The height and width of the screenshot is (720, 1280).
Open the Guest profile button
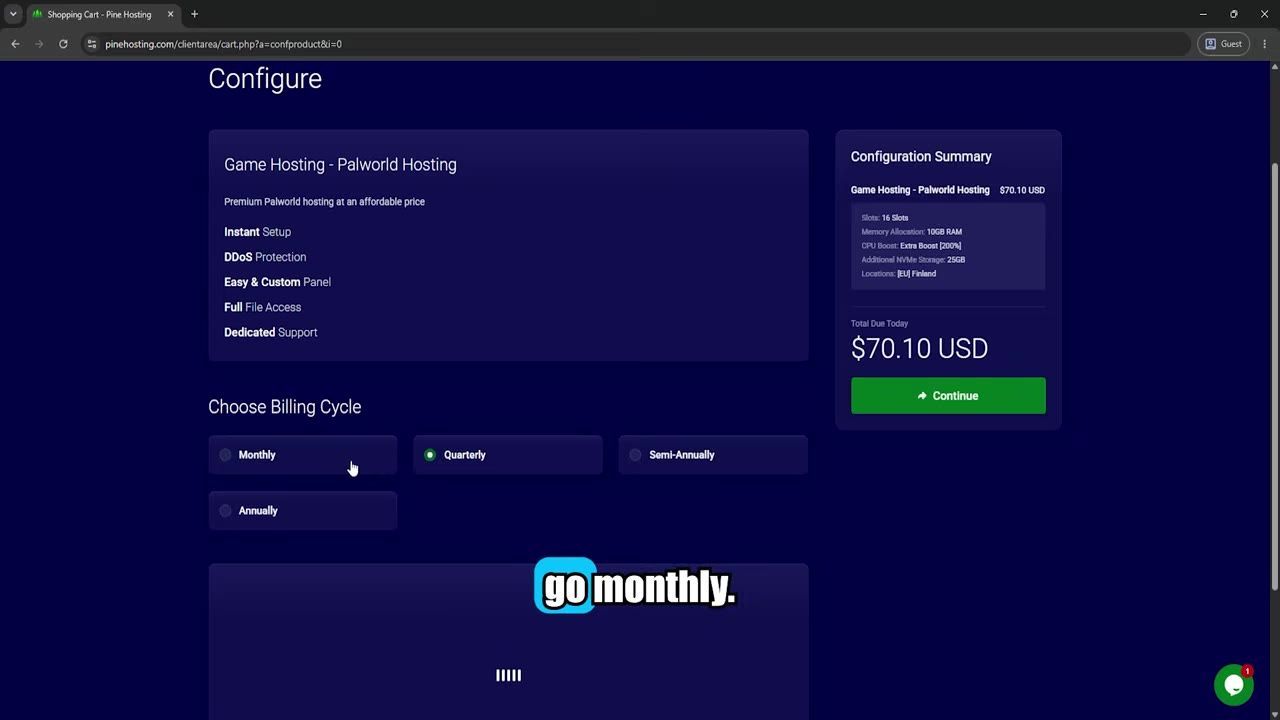point(1223,44)
